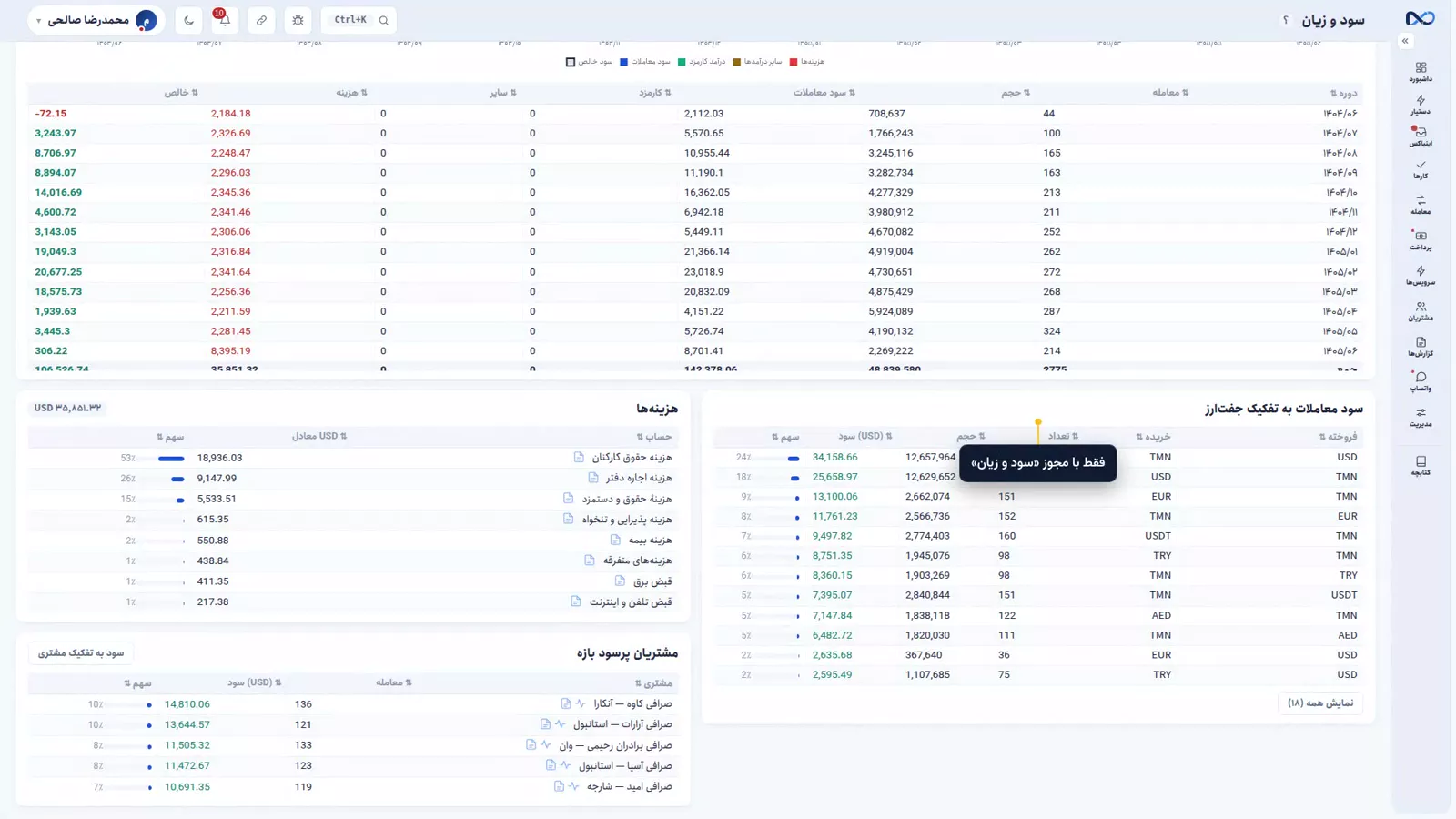Open کتابچه (Handbook) in the sidebar

point(1421,466)
